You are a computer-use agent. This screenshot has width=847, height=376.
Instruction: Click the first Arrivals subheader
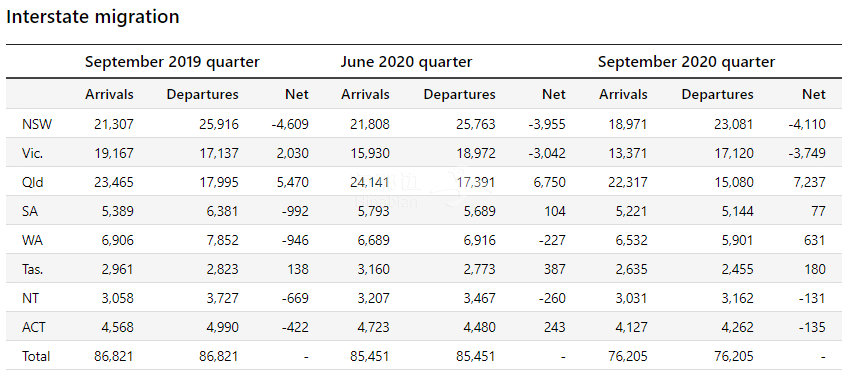[109, 94]
